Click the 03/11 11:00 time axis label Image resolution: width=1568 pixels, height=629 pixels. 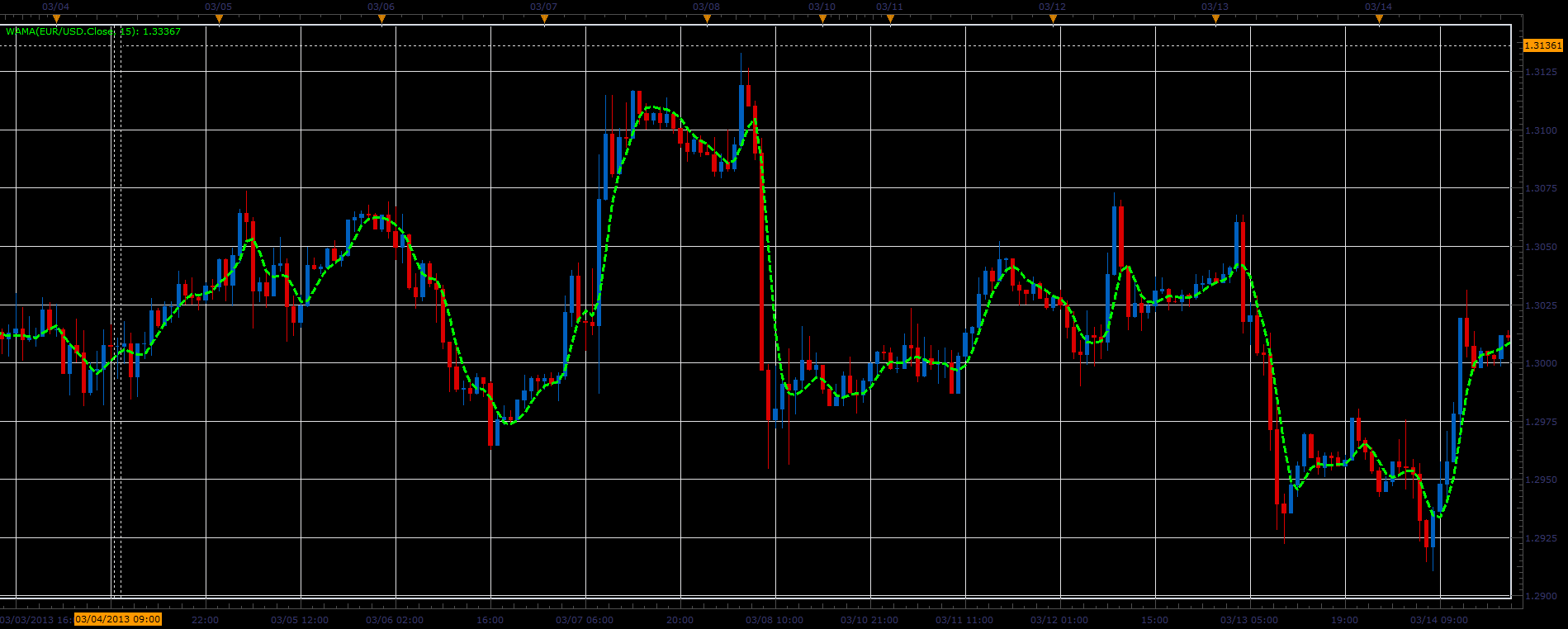pyautogui.click(x=964, y=620)
